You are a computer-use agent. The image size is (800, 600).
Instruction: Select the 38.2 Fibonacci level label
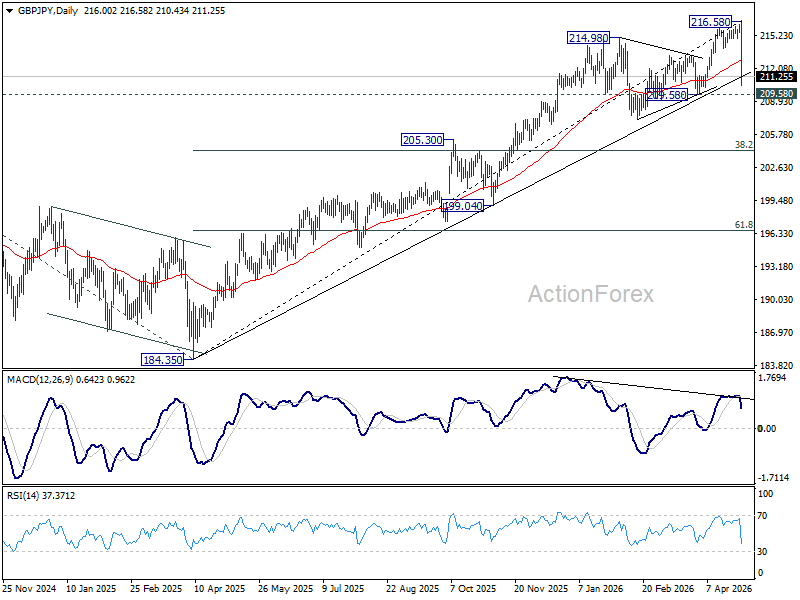click(x=744, y=145)
